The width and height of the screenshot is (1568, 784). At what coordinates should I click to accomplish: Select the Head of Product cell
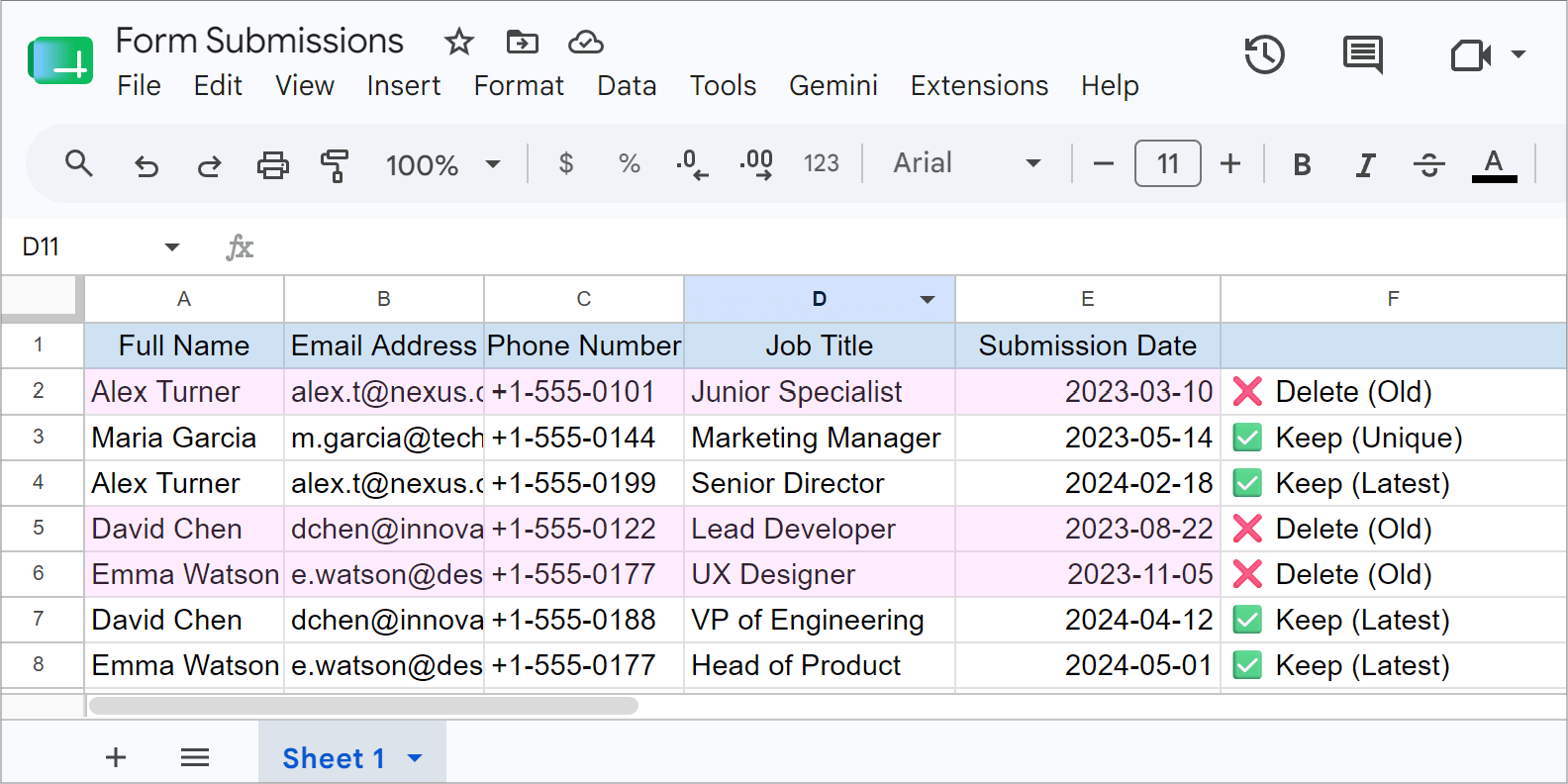pyautogui.click(x=820, y=665)
